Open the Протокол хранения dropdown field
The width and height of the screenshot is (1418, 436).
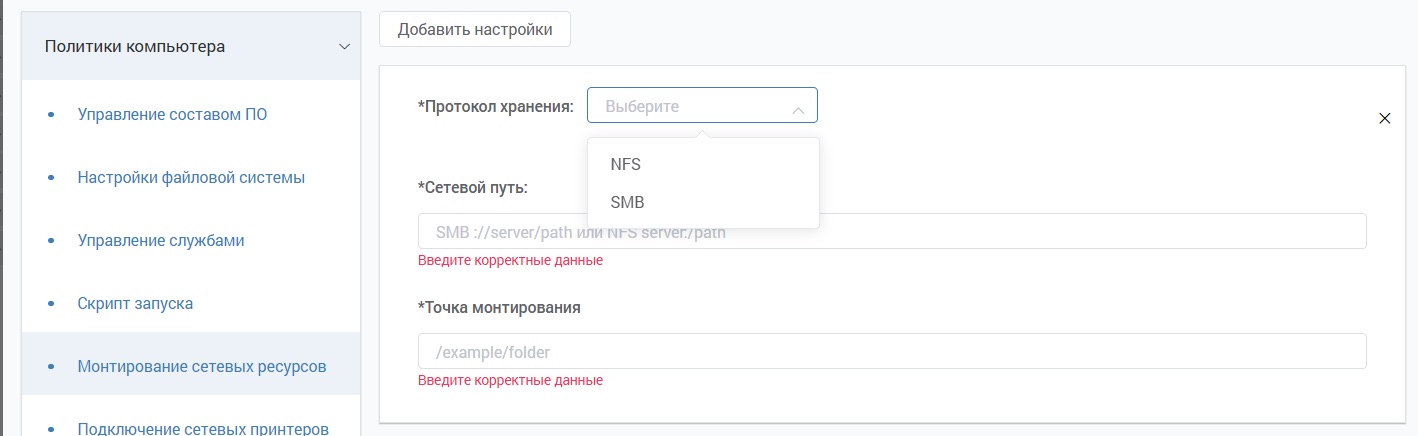690,106
